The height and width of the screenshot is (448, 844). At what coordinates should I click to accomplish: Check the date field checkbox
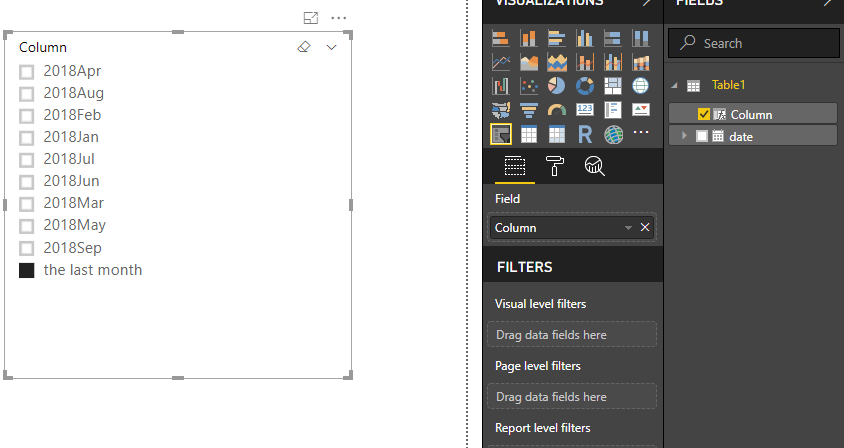click(701, 136)
